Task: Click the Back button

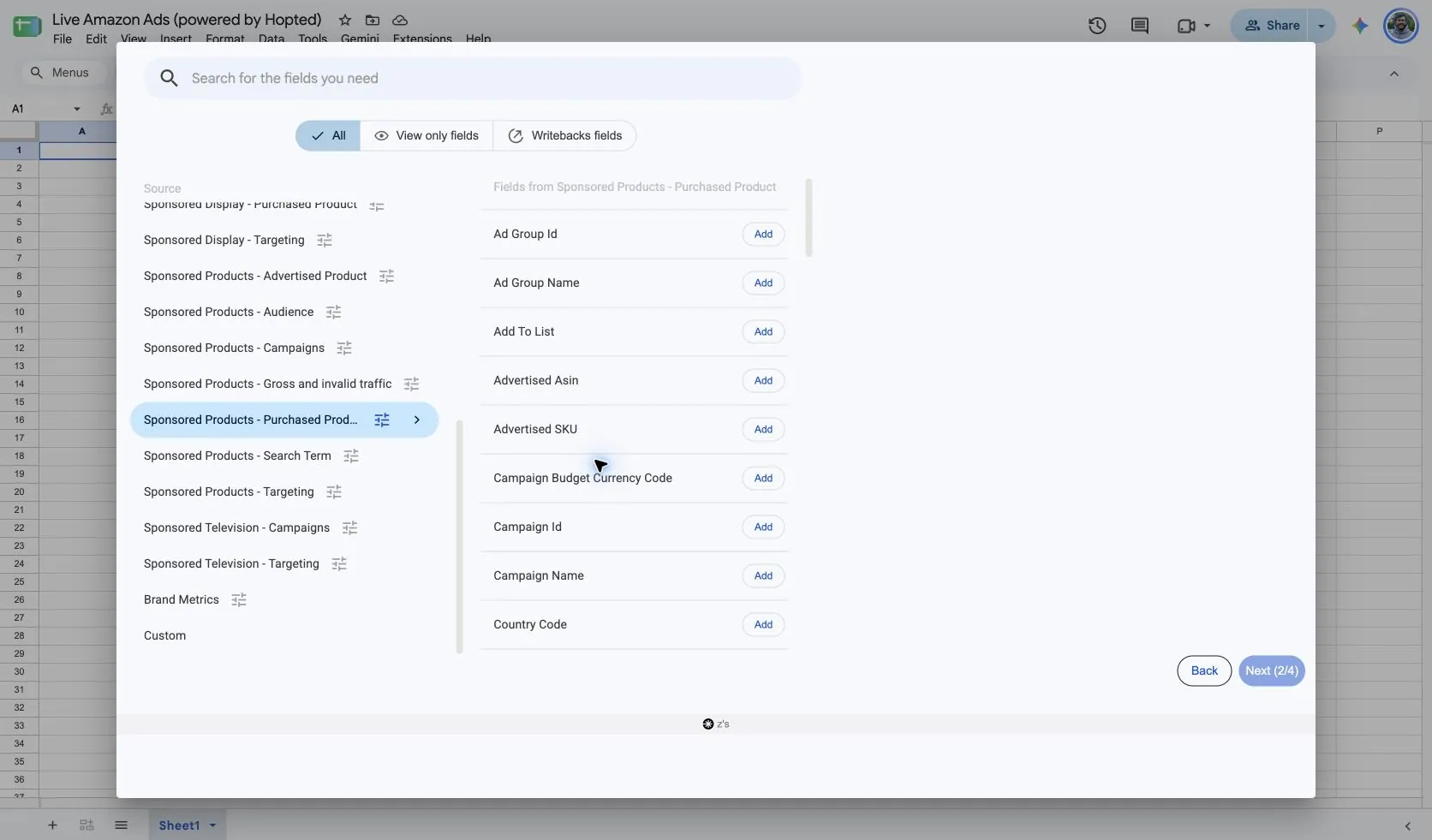Action: (1204, 671)
